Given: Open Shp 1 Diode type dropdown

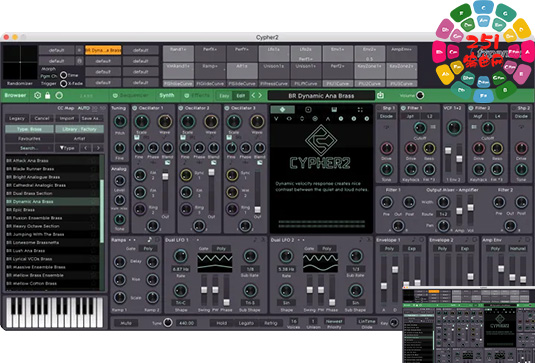Looking at the screenshot, I should (386, 116).
